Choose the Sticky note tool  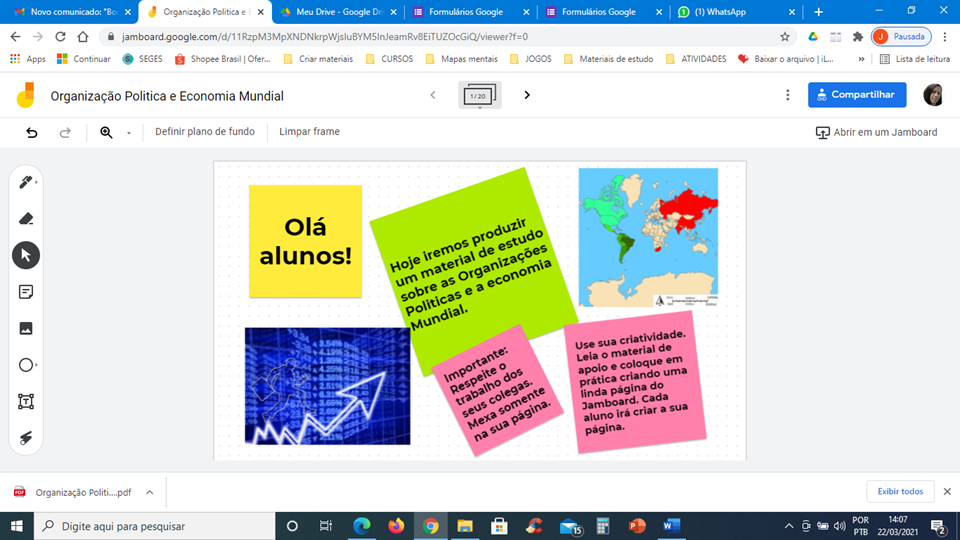pos(26,292)
